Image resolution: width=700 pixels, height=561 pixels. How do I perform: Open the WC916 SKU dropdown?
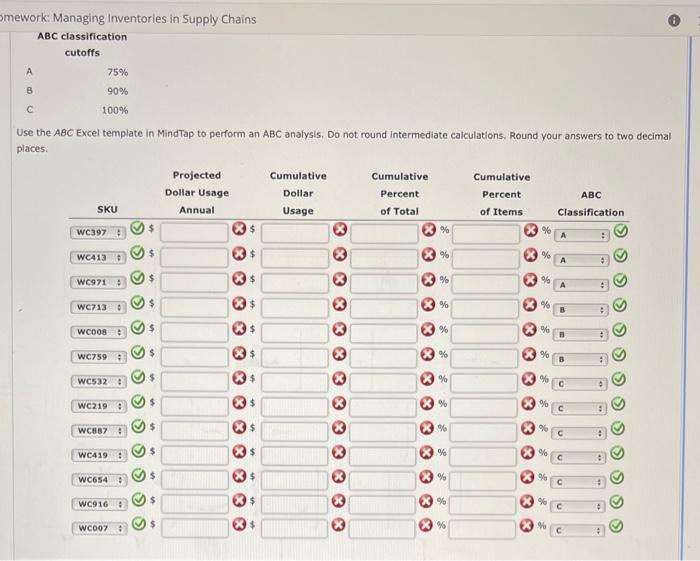pos(100,504)
